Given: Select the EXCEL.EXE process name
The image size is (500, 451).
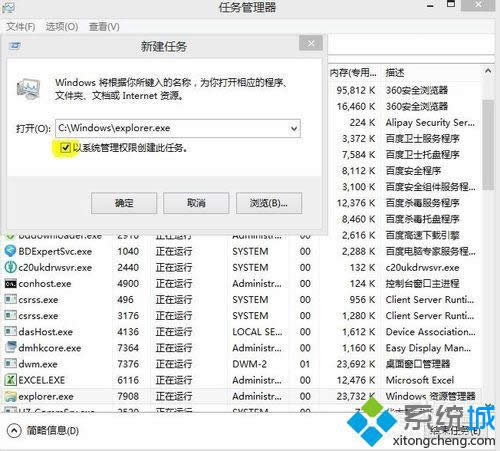Looking at the screenshot, I should (42, 380).
